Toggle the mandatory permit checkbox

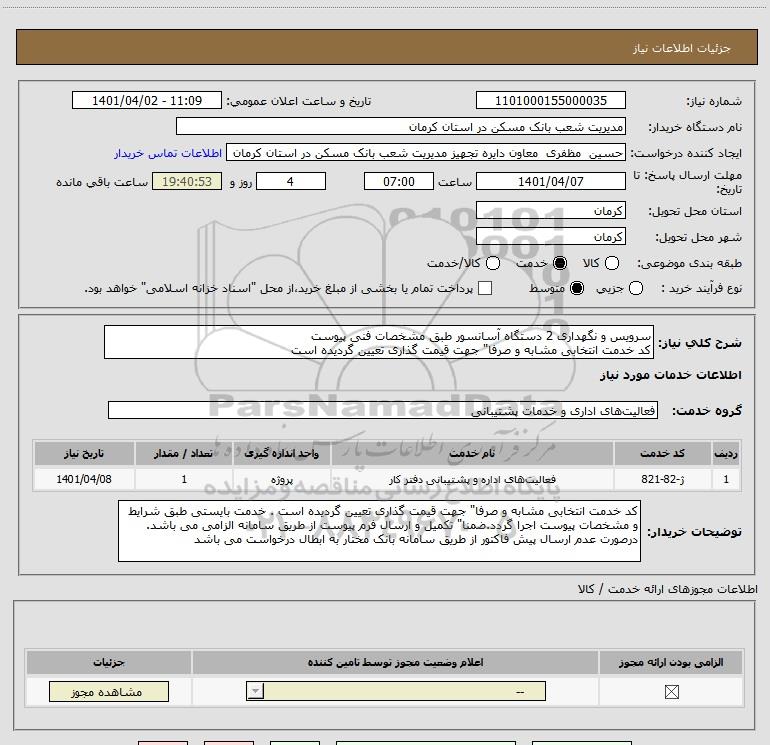pos(671,692)
